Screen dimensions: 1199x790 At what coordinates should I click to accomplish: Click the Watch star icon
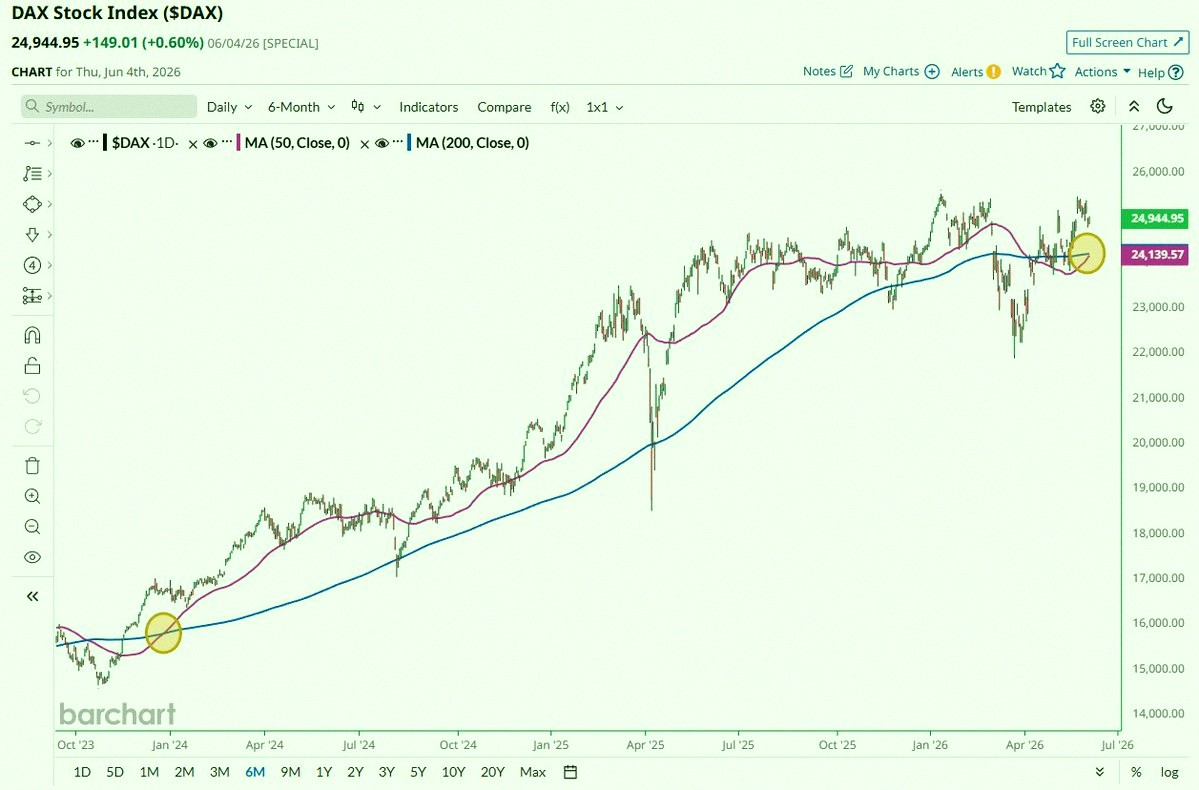point(1058,71)
